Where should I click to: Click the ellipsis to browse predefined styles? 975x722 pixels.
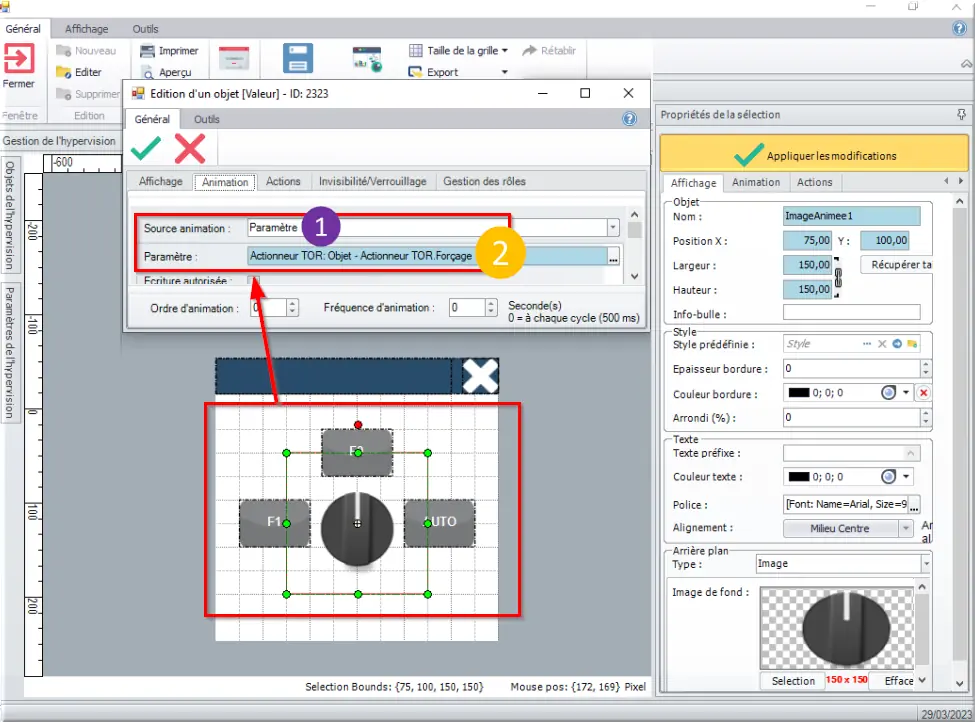(x=867, y=344)
